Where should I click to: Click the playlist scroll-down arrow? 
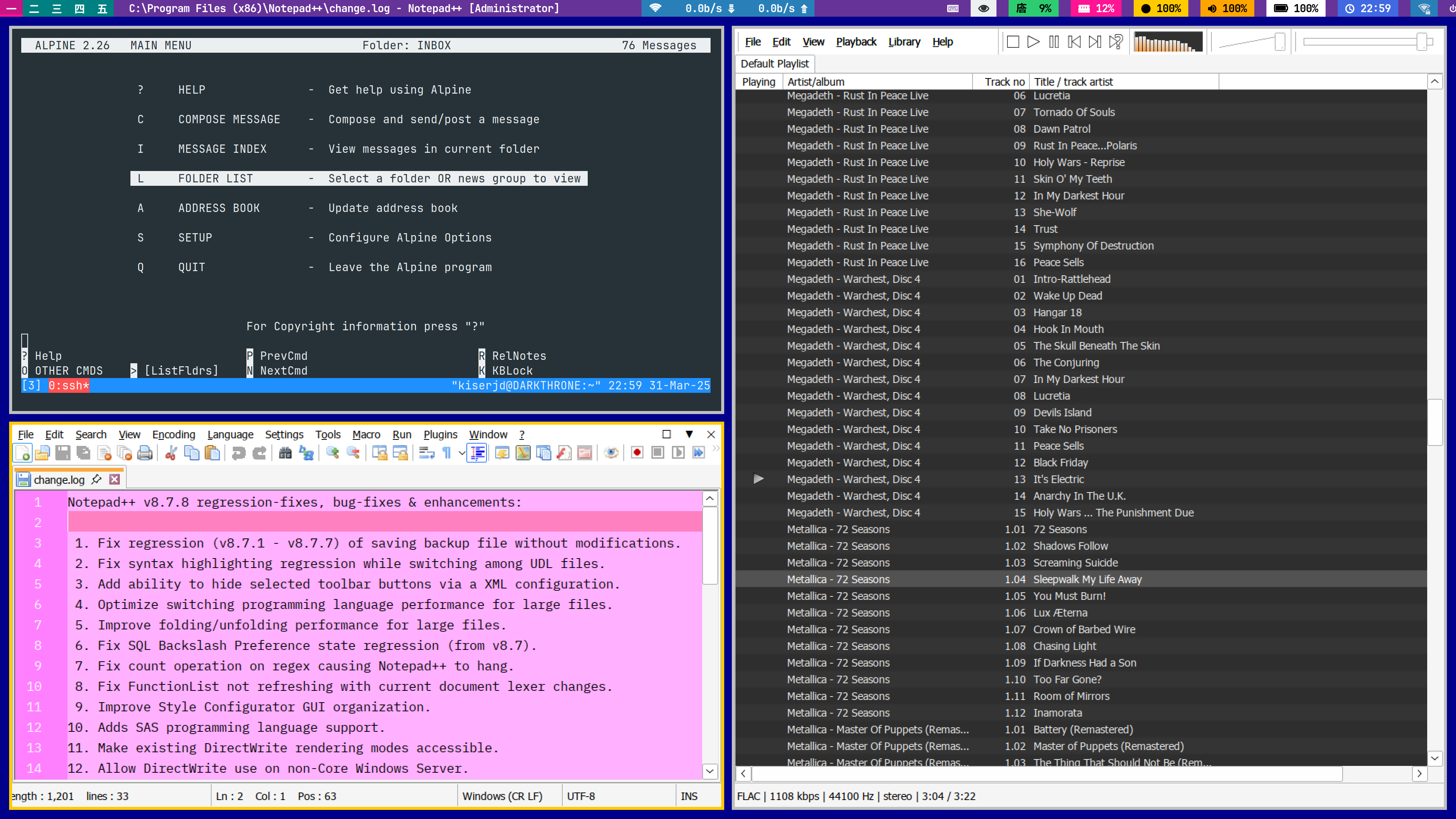coord(1434,758)
